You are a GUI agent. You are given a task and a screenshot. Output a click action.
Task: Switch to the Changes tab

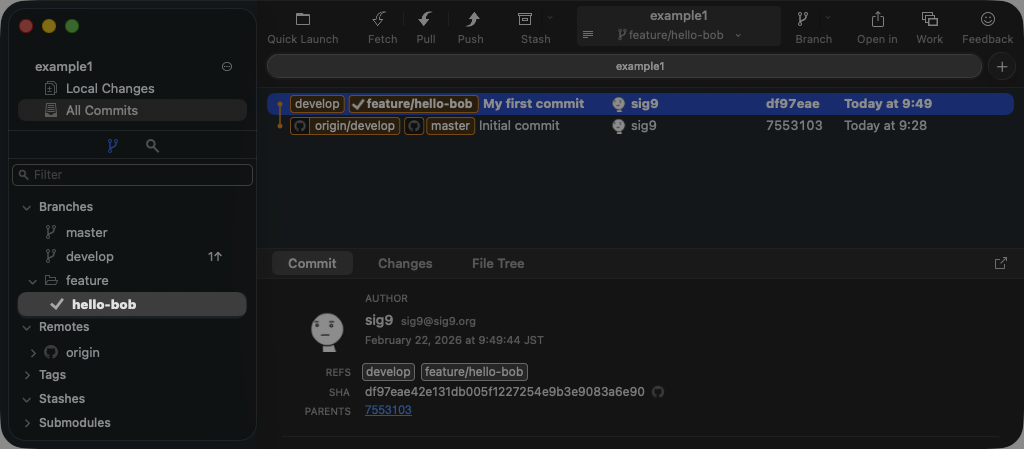pos(405,264)
